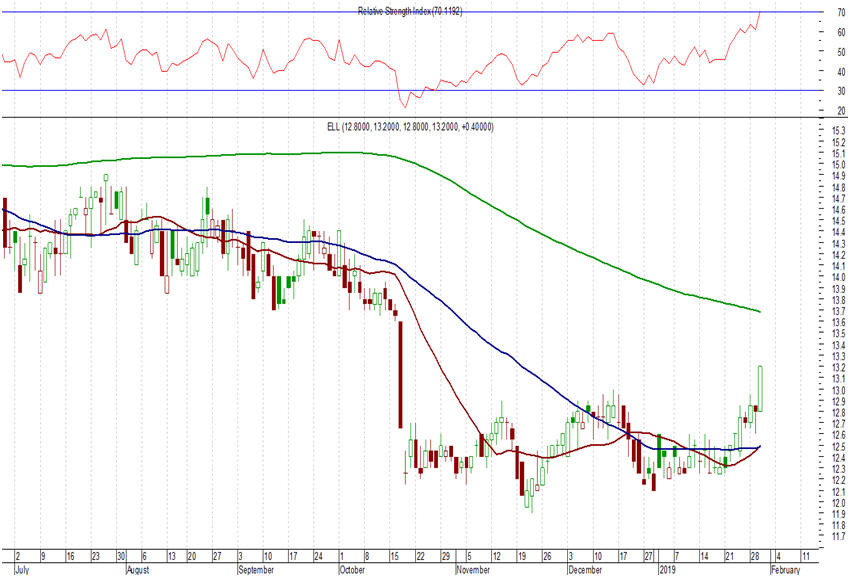Click the 15.0 price axis label
This screenshot has width=850, height=577.
(839, 164)
